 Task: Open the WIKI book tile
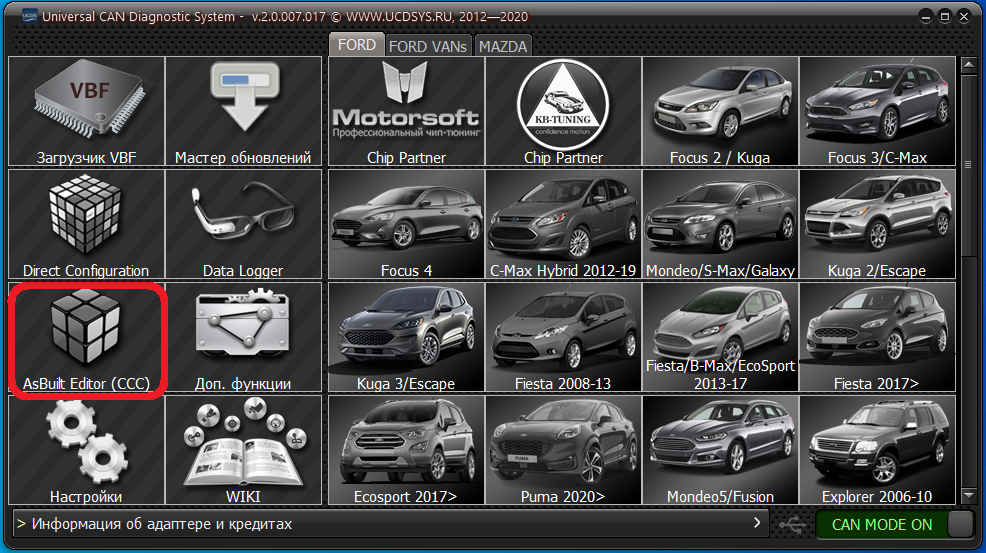pos(243,450)
